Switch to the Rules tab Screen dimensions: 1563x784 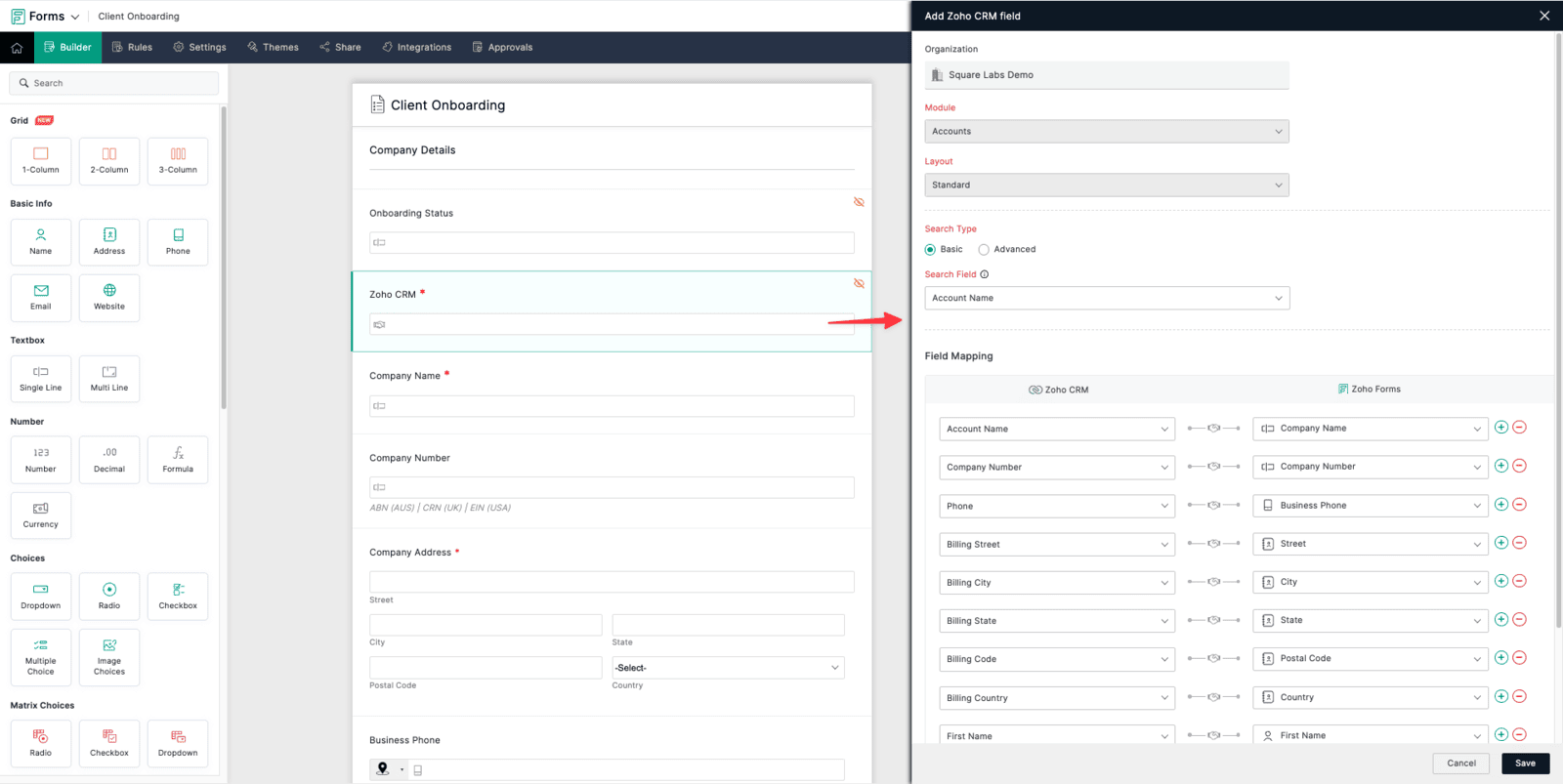[132, 47]
